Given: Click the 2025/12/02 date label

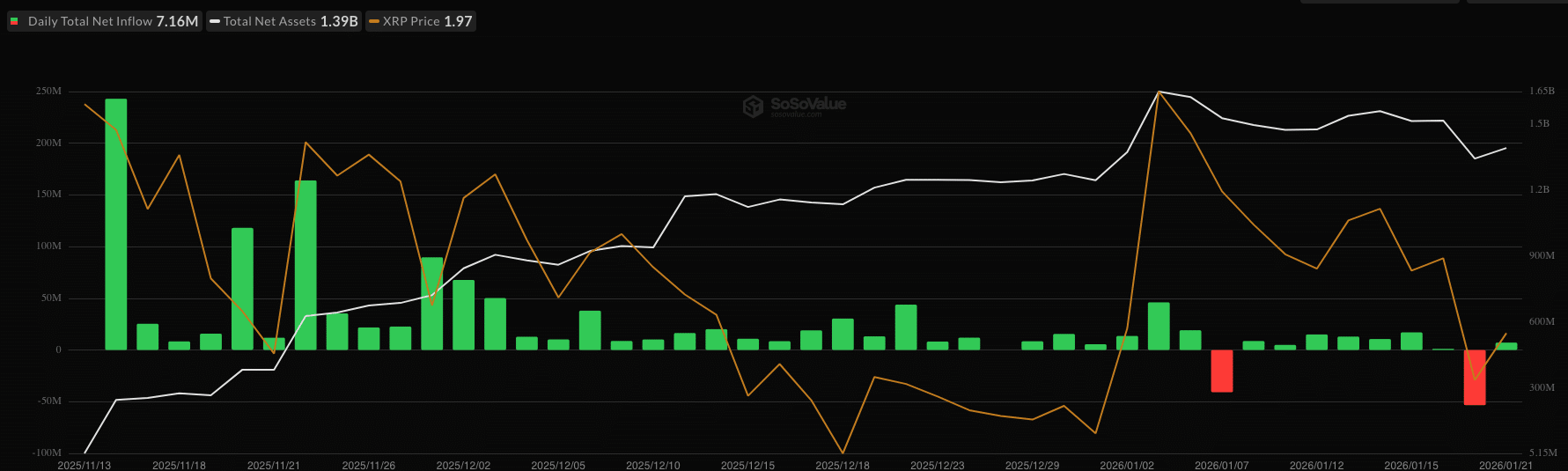Looking at the screenshot, I should (463, 465).
